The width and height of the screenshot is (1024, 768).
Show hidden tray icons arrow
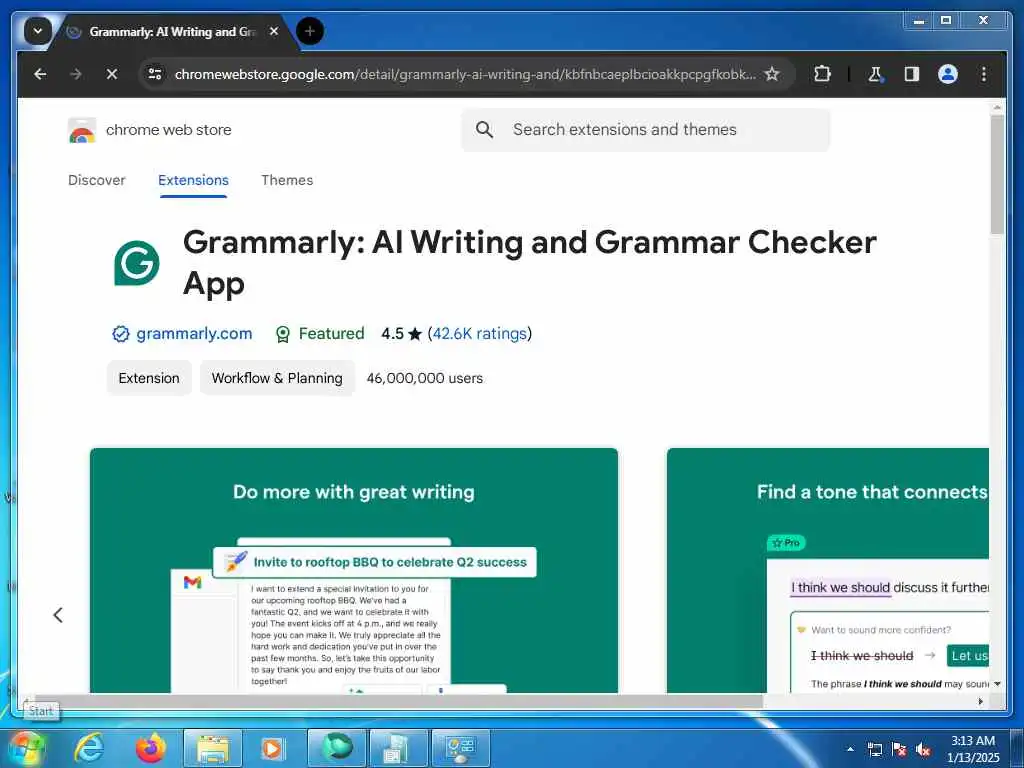850,749
